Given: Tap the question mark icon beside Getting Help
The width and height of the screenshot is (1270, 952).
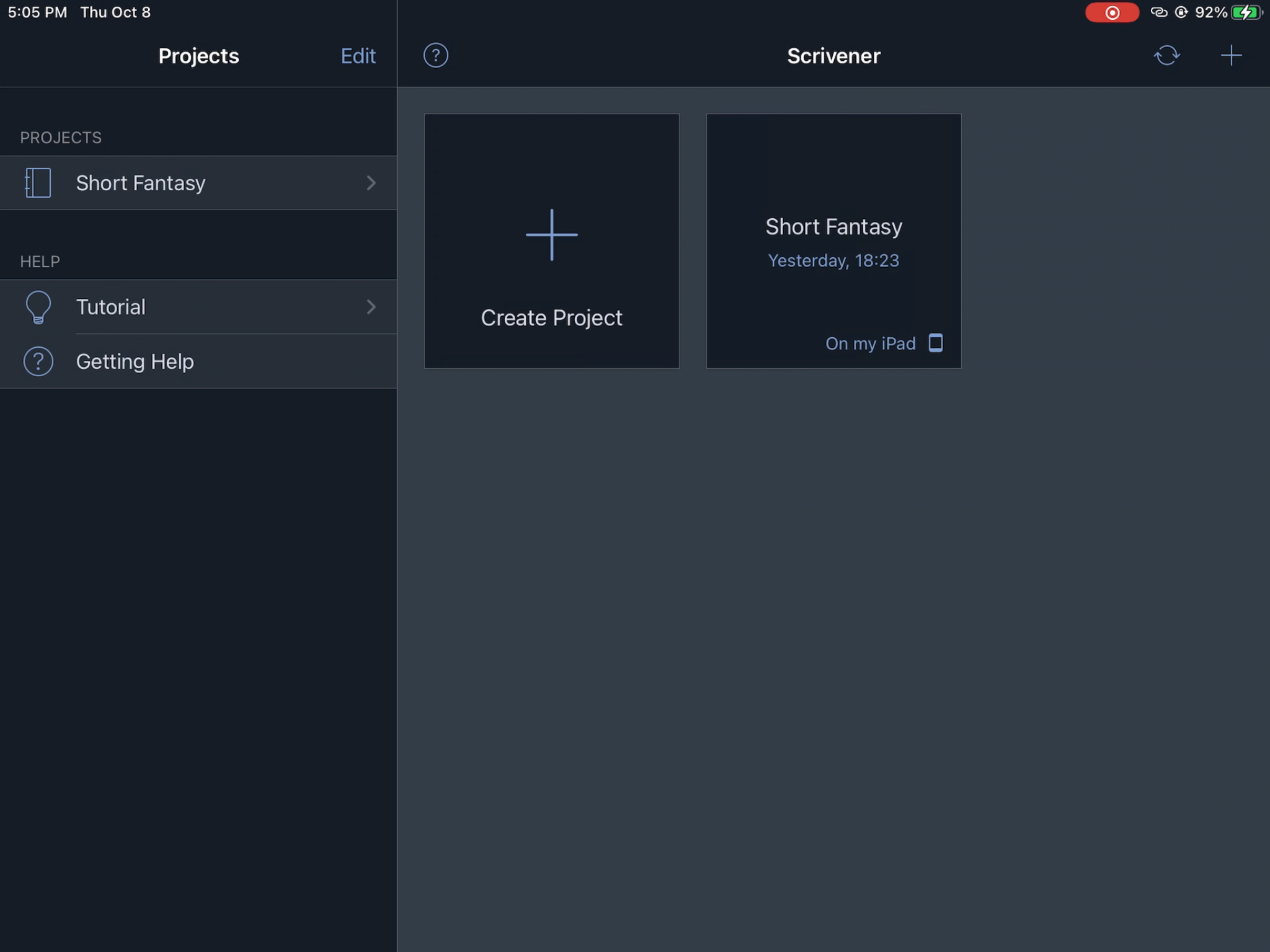Looking at the screenshot, I should coord(38,361).
